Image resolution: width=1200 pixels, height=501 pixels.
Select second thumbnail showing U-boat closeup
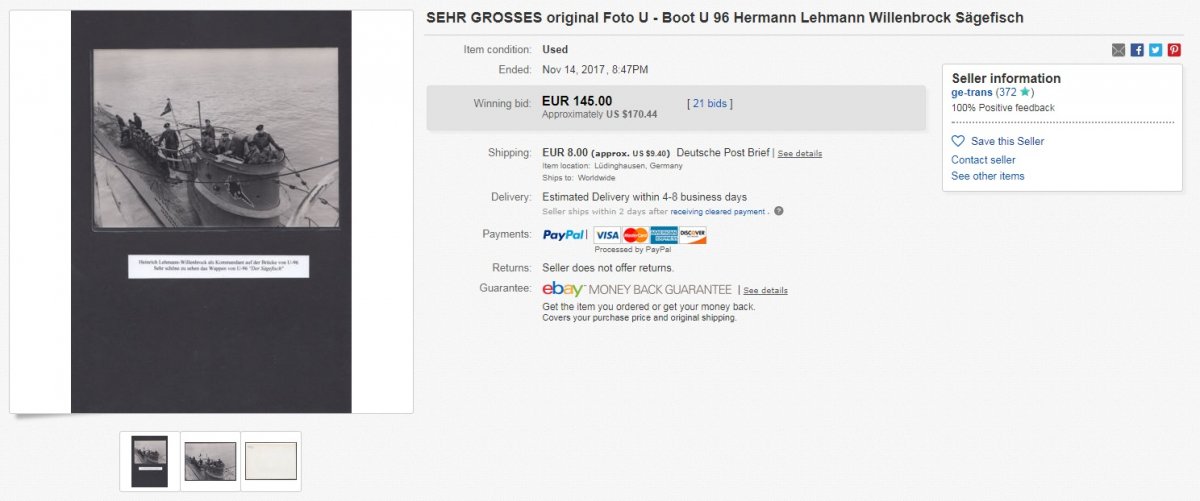[210, 461]
